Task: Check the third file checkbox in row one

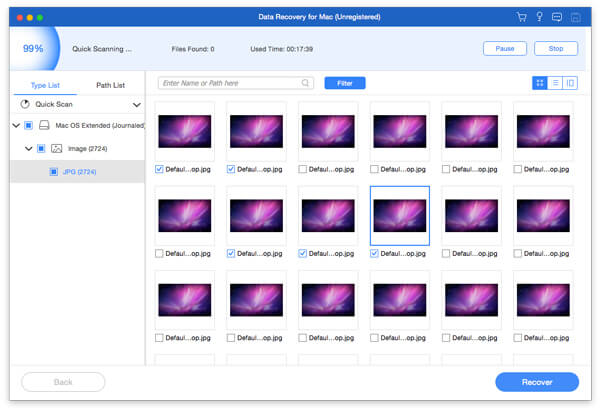Action: click(x=302, y=169)
